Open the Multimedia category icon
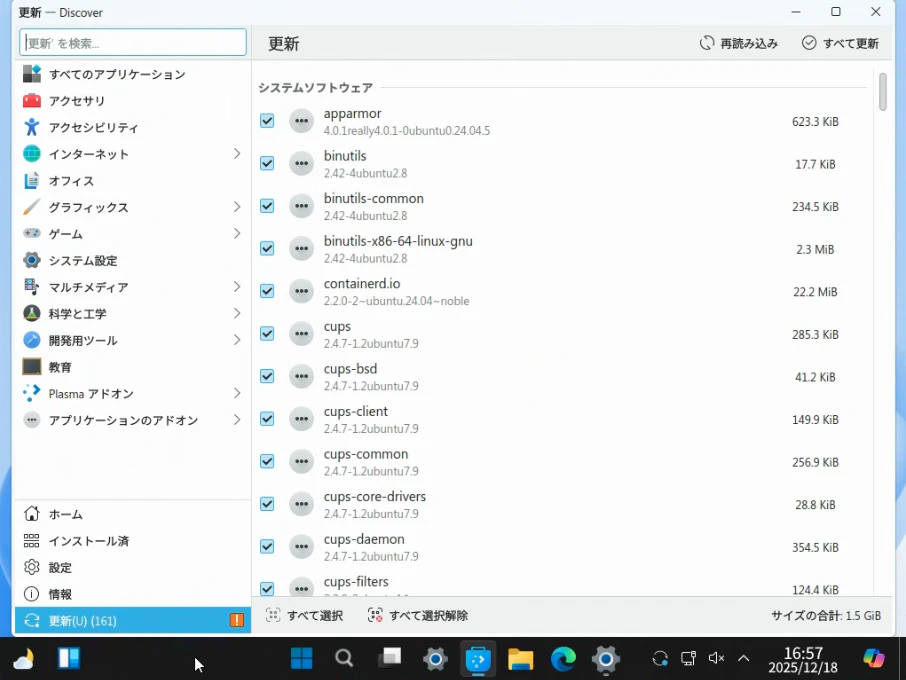906x680 pixels. coord(32,287)
